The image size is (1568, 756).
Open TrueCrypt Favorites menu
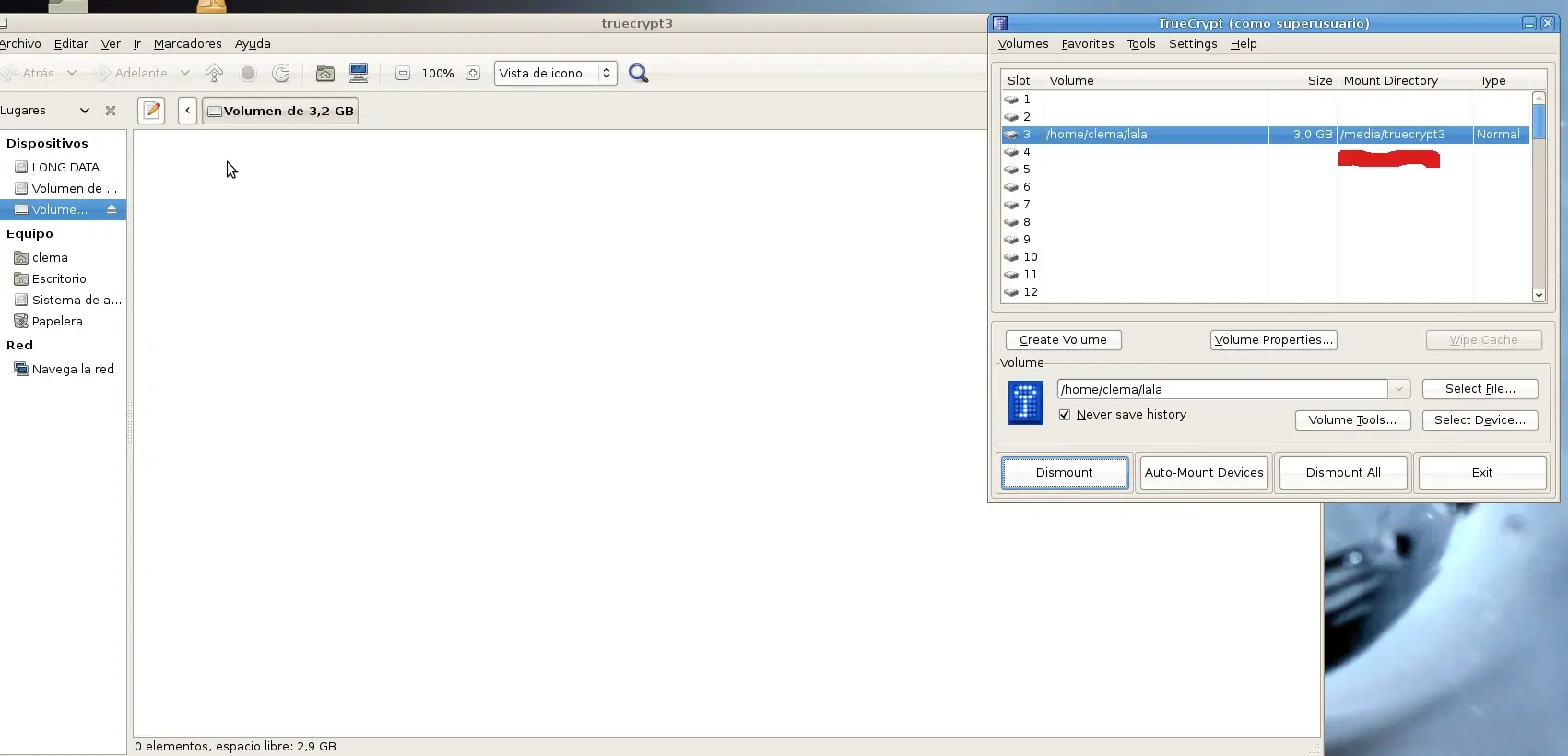tap(1088, 43)
